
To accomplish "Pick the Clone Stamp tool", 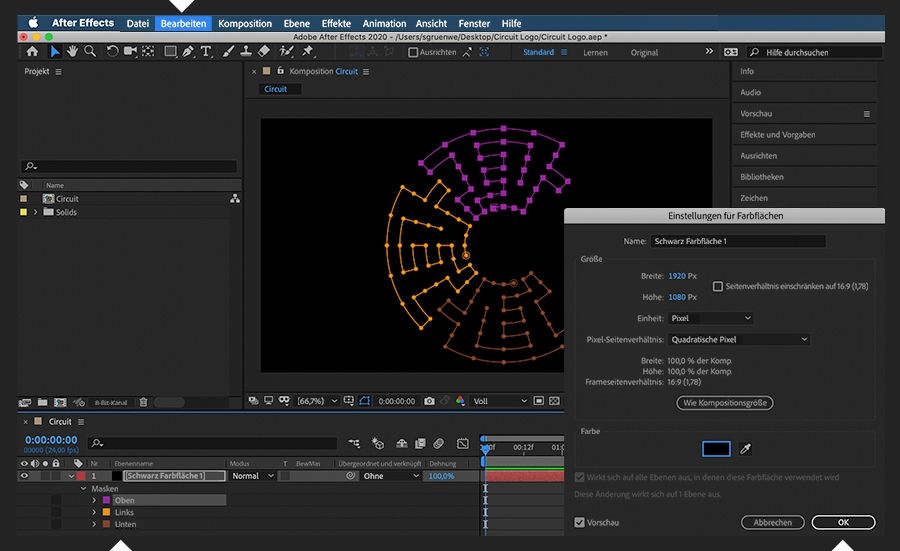I will tap(246, 52).
